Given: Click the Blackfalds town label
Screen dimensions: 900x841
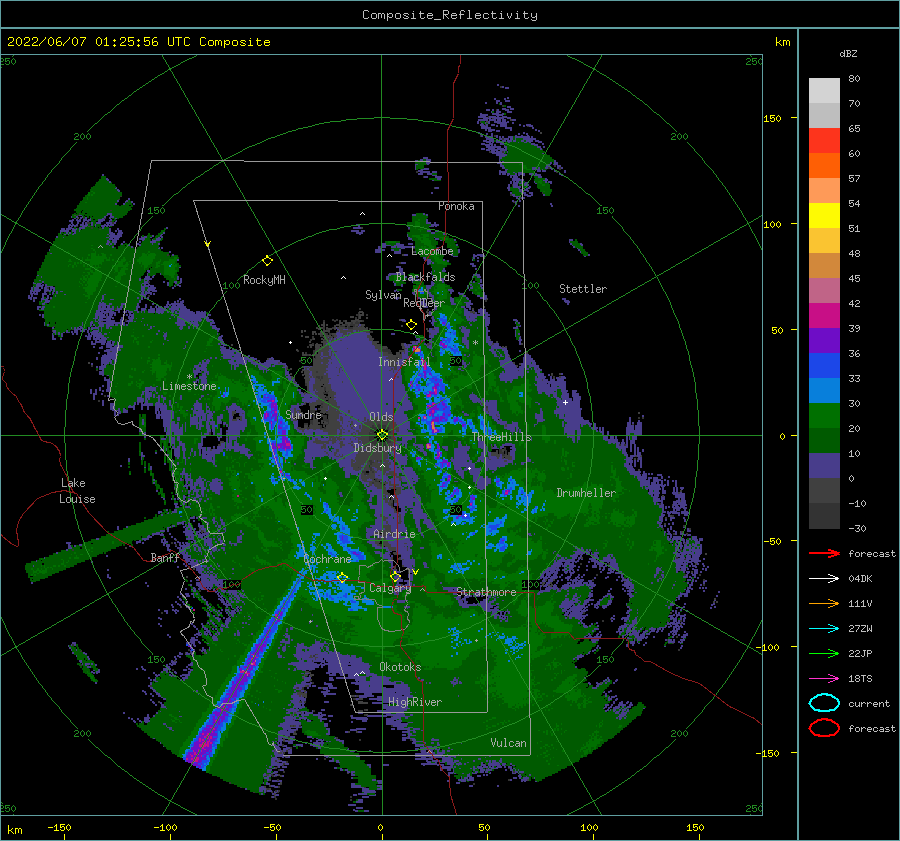Looking at the screenshot, I should tap(425, 277).
